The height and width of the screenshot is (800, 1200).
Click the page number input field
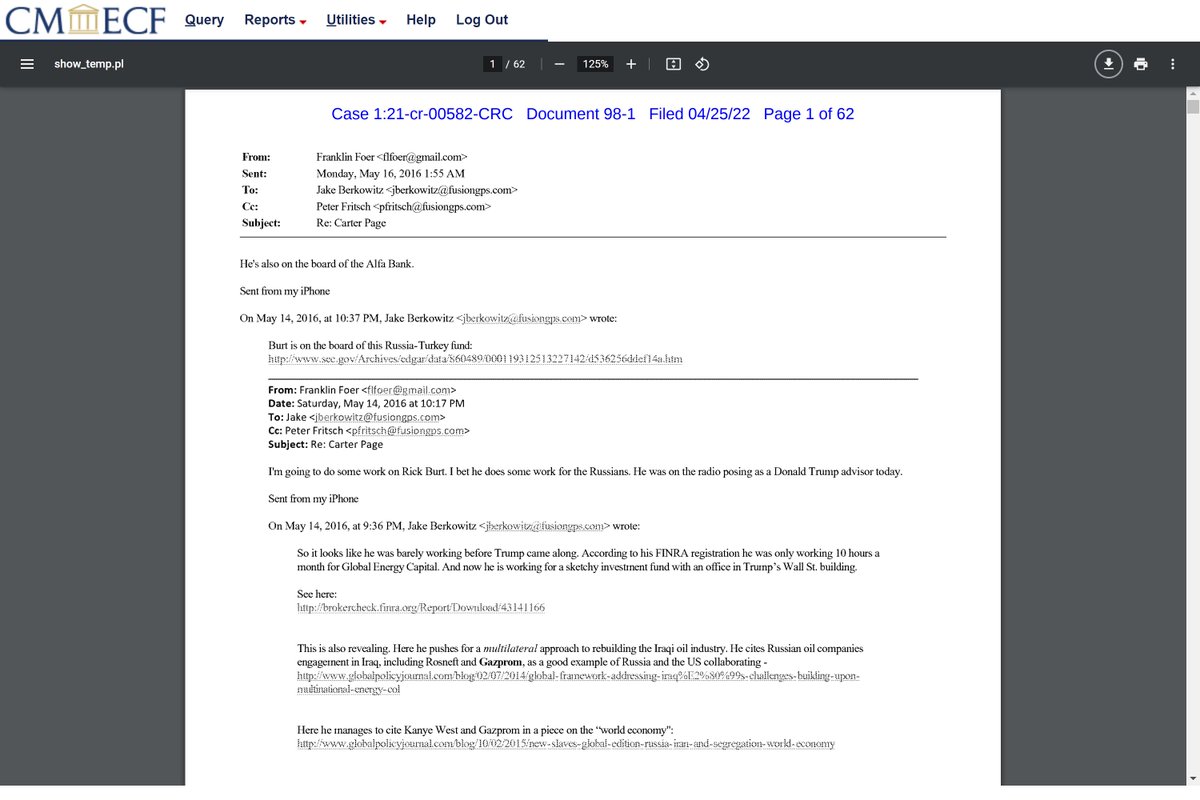click(x=492, y=64)
